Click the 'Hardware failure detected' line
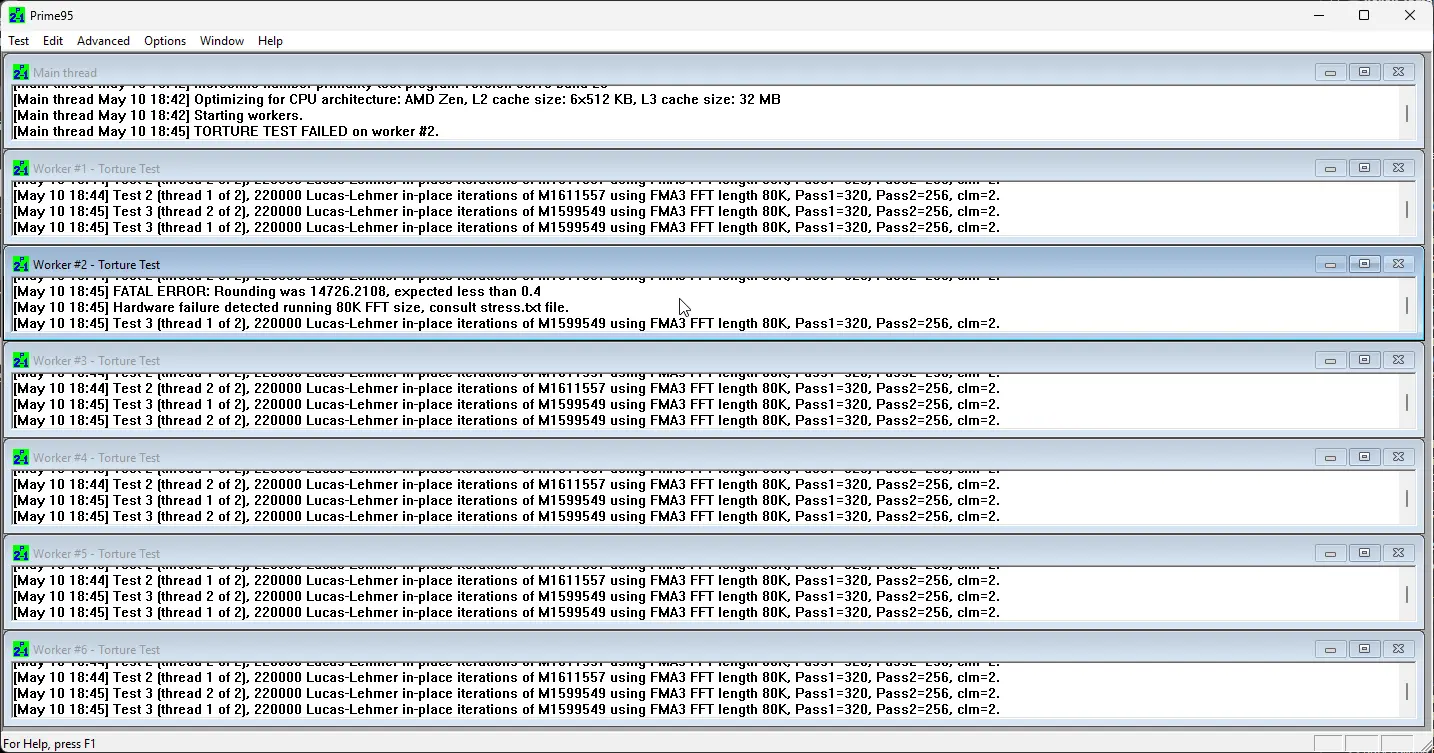Viewport: 1434px width, 753px height. (291, 307)
